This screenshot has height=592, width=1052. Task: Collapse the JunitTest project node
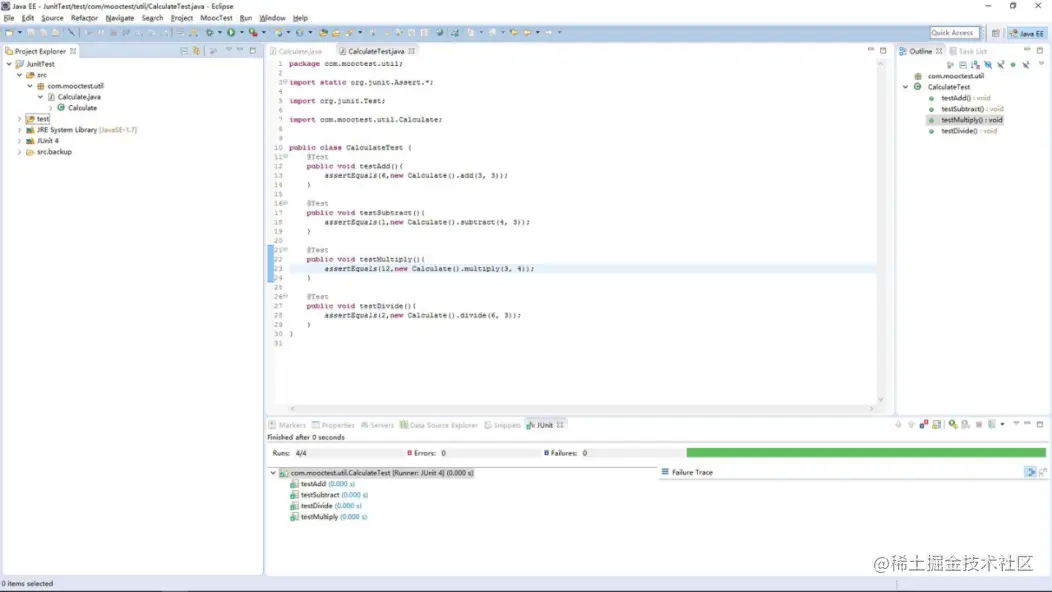(9, 64)
